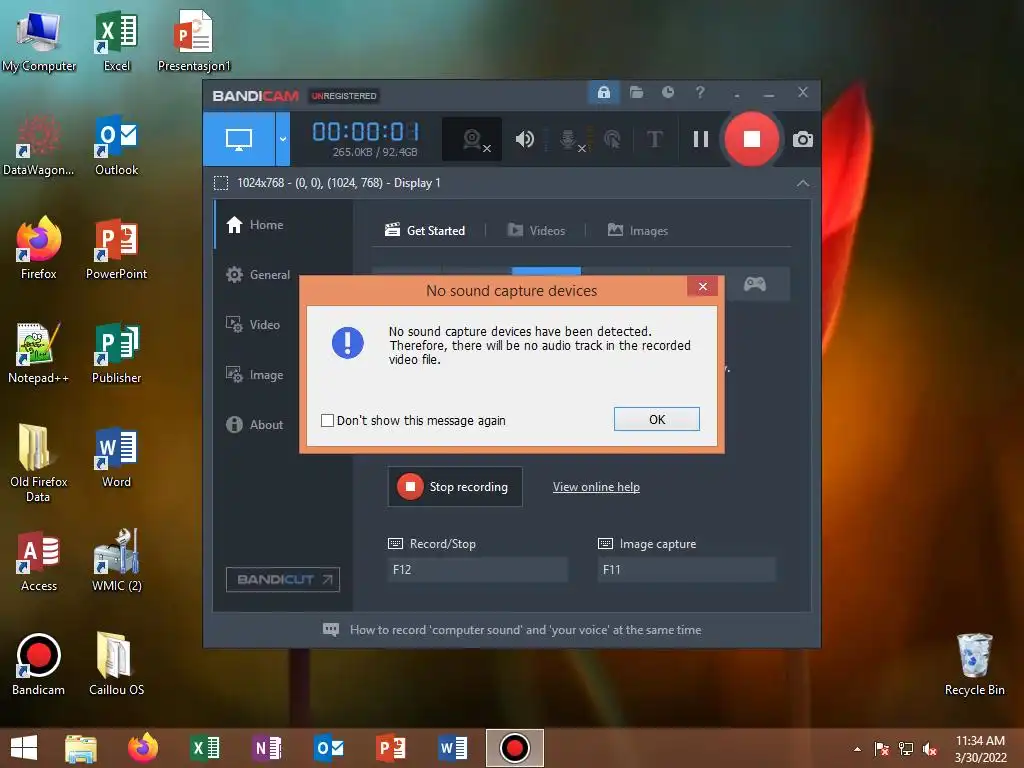Open the Word desktop shortcut
Viewport: 1024px width, 768px height.
click(x=116, y=456)
